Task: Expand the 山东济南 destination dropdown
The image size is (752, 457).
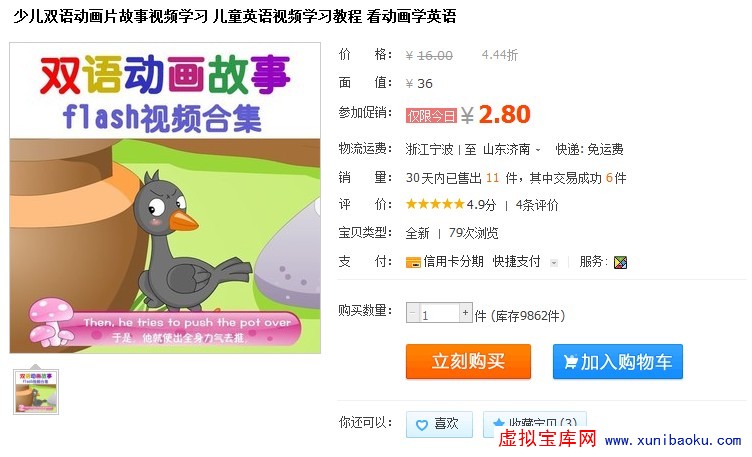Action: pyautogui.click(x=538, y=150)
